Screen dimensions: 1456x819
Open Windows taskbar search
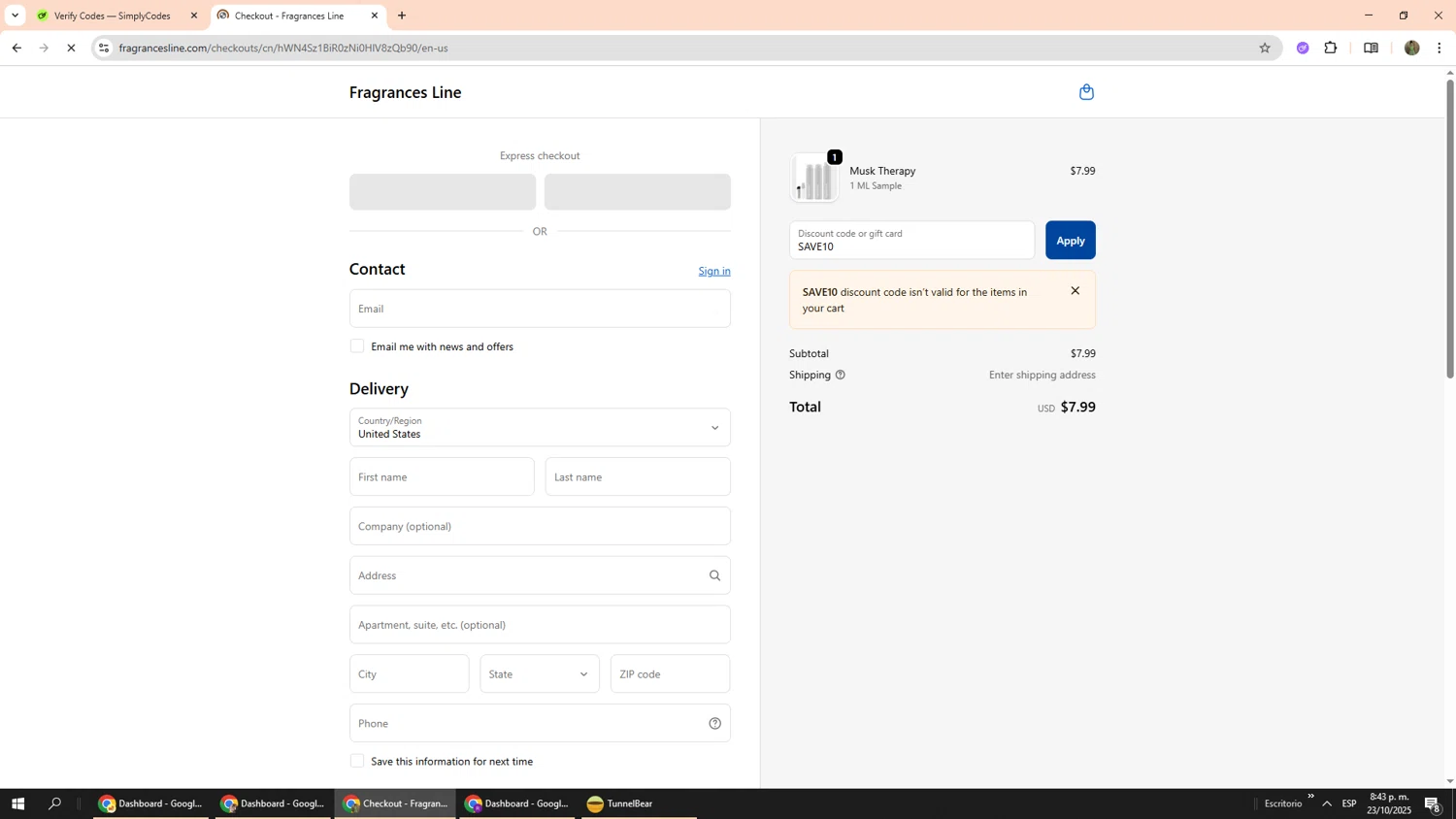pos(55,803)
